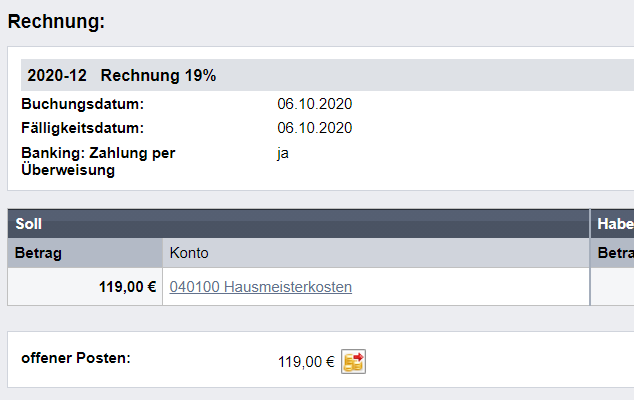
Task: Open the 040100 Hausmeisterkosten account link
Action: point(261,287)
